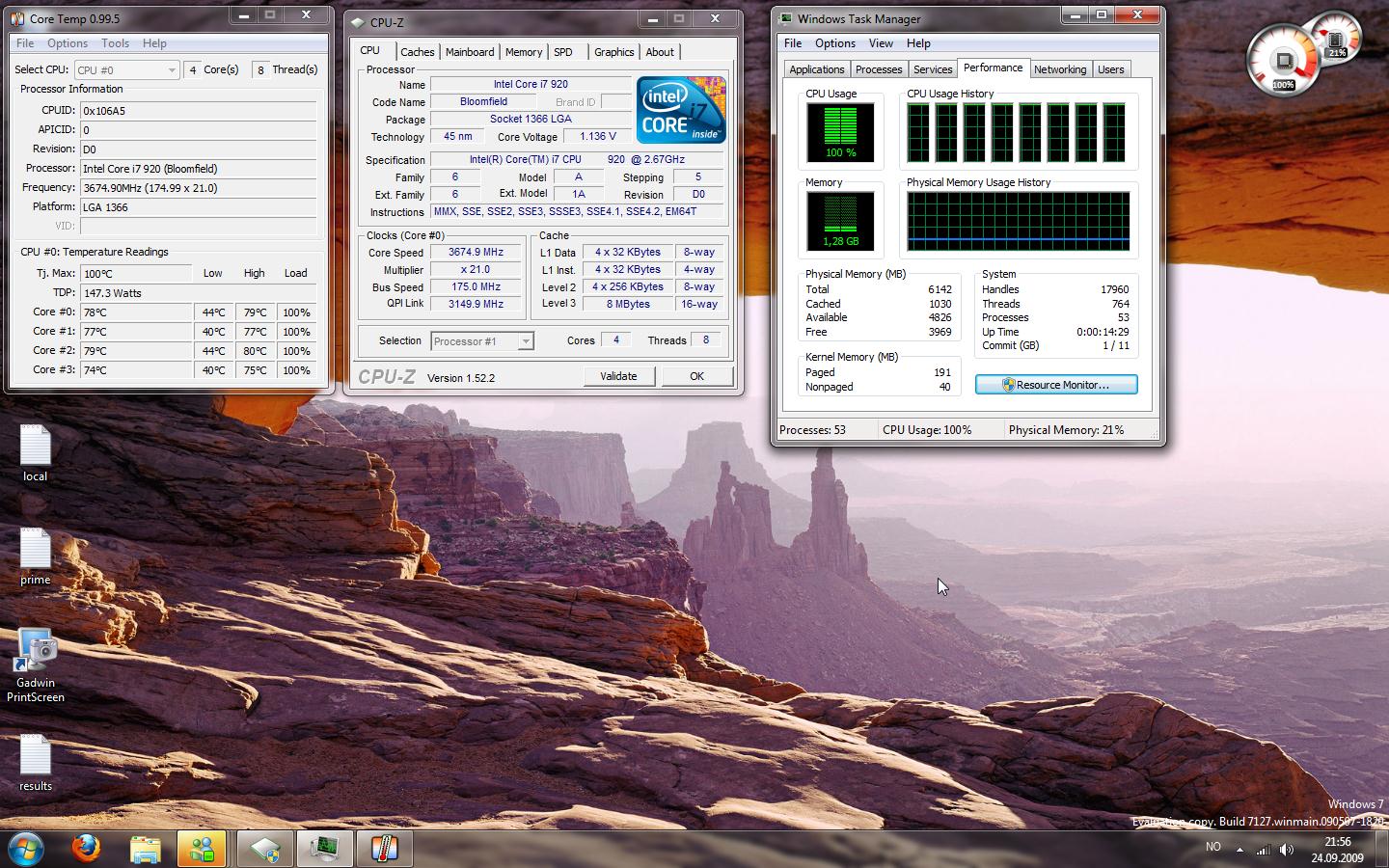This screenshot has height=868, width=1389.
Task: Open Task Manager File menu
Action: point(793,42)
